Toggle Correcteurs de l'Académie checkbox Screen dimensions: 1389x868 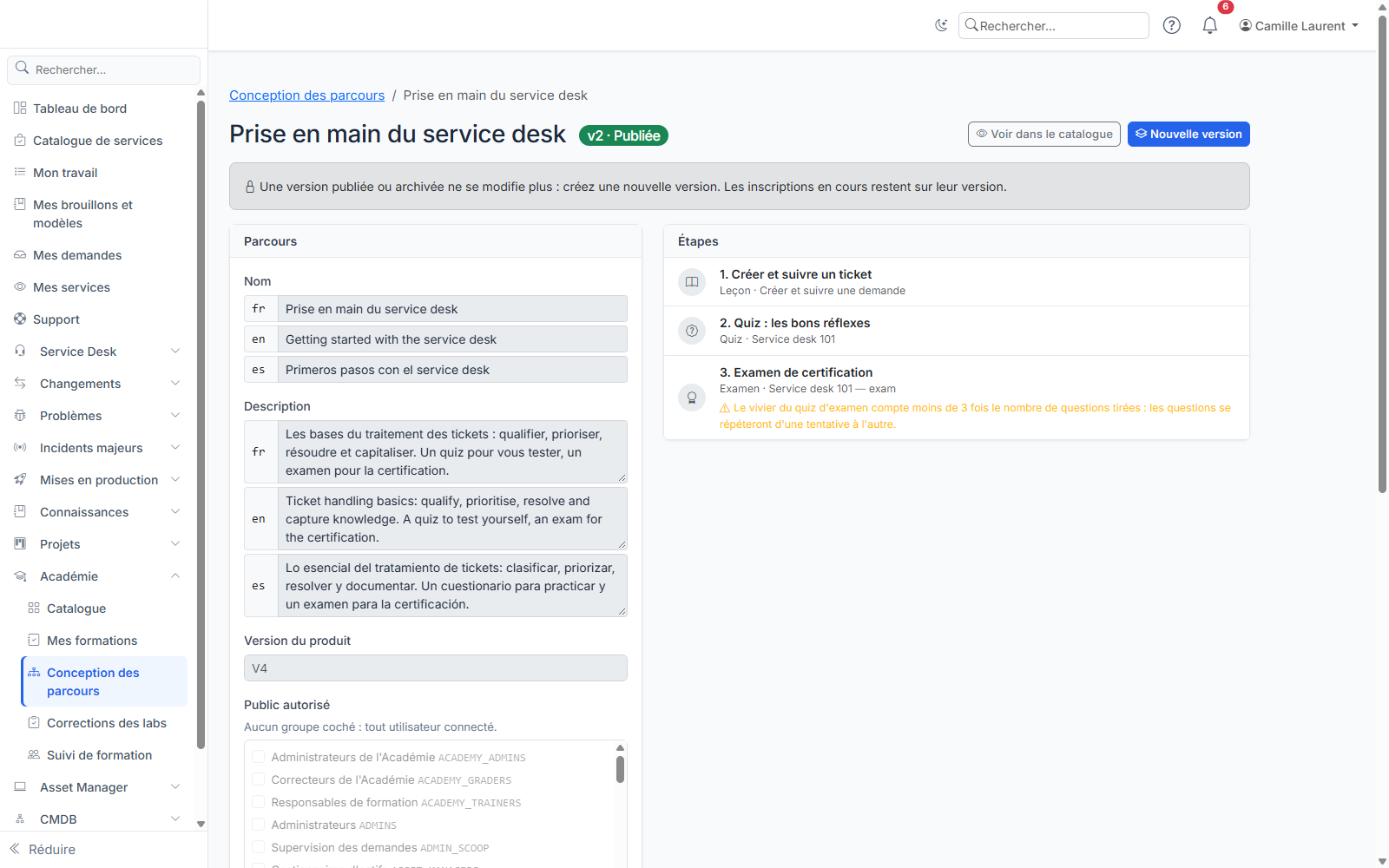258,779
